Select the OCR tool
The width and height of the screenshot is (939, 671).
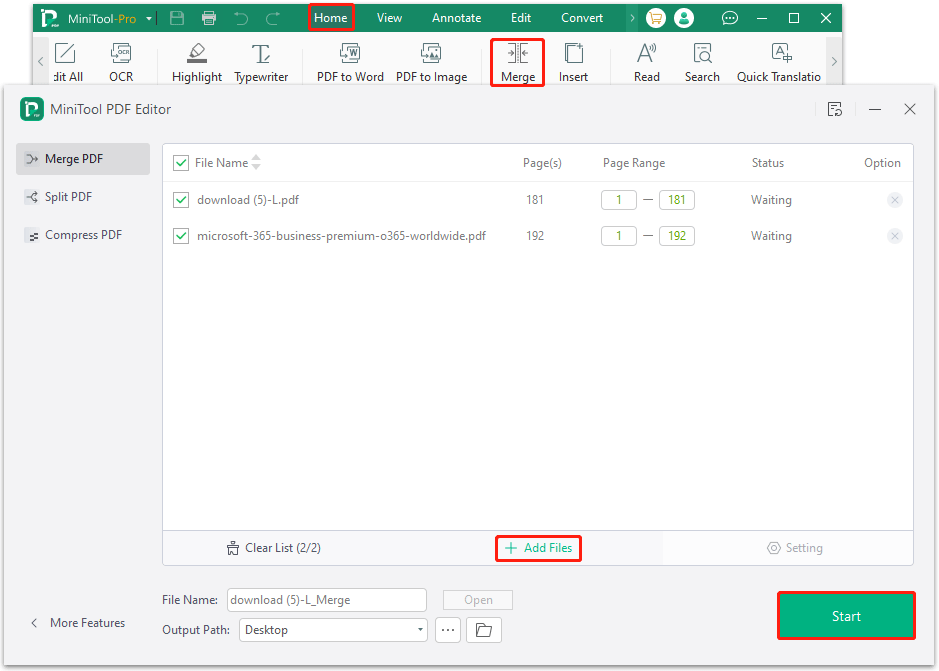coord(121,62)
